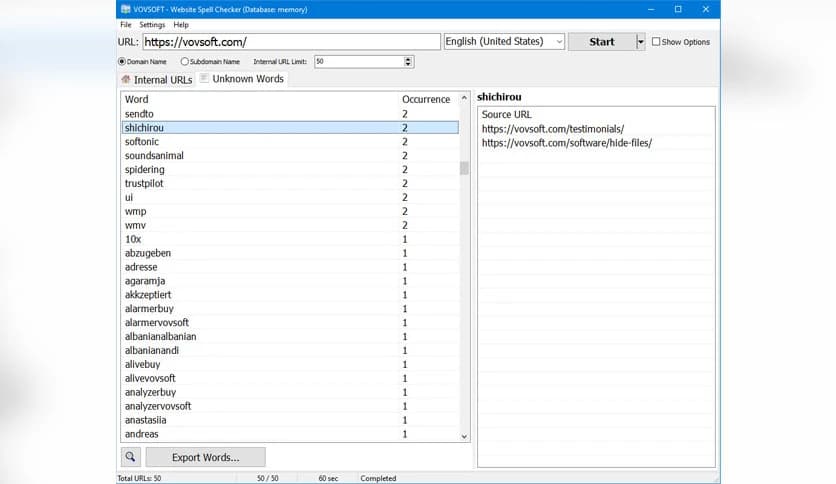Select the word 'akkzeptiert' row
The image size is (836, 484).
coord(290,294)
